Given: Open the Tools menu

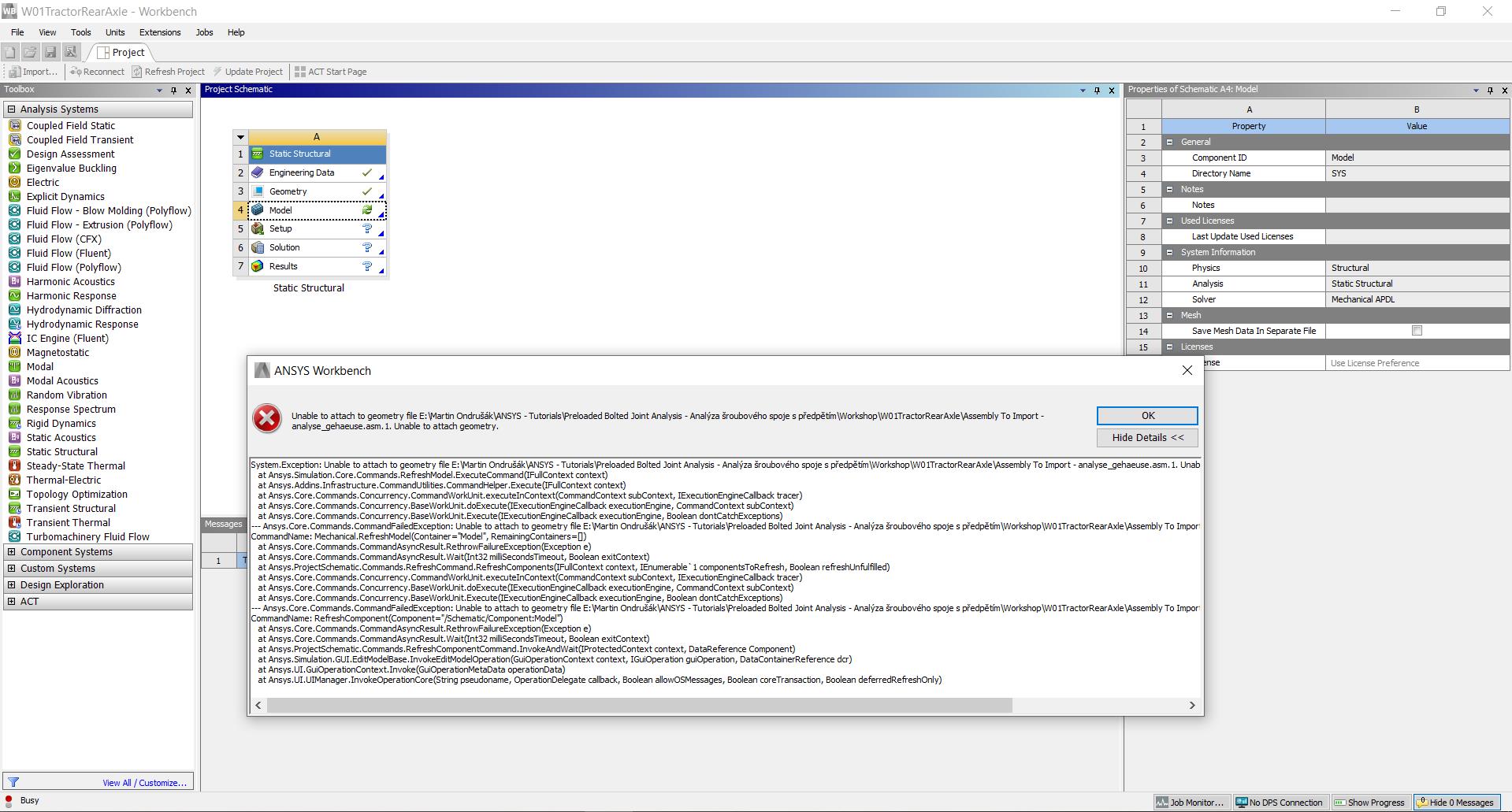Looking at the screenshot, I should point(81,32).
